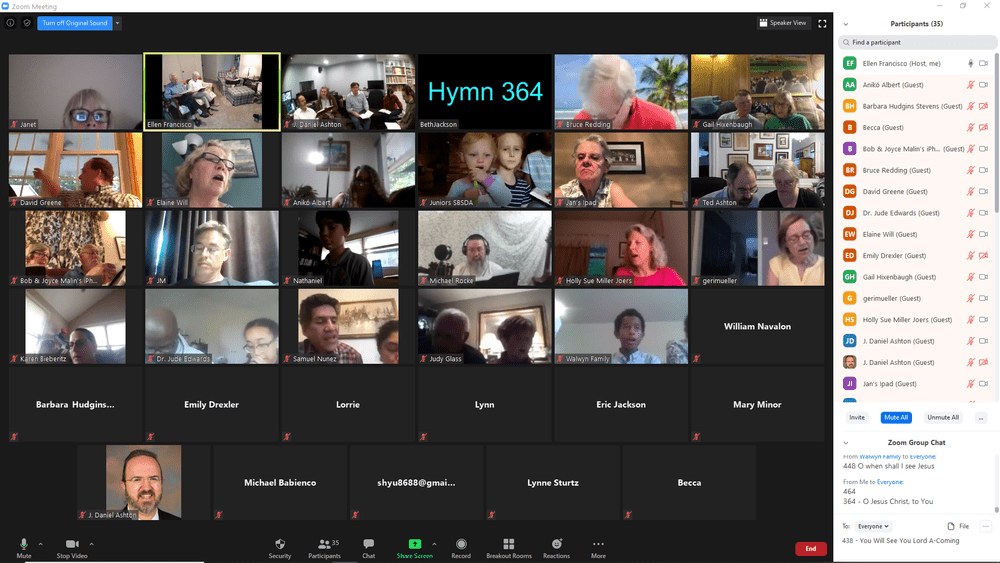Start recording with the Record icon

click(x=460, y=545)
